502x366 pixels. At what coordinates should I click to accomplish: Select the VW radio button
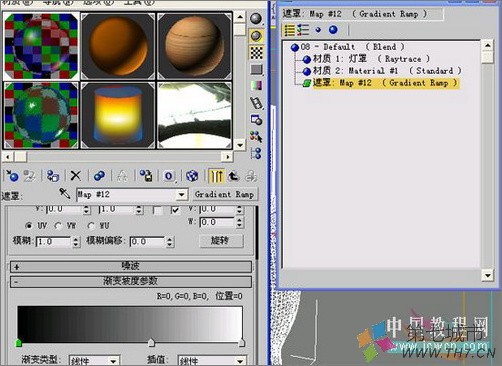click(x=58, y=226)
